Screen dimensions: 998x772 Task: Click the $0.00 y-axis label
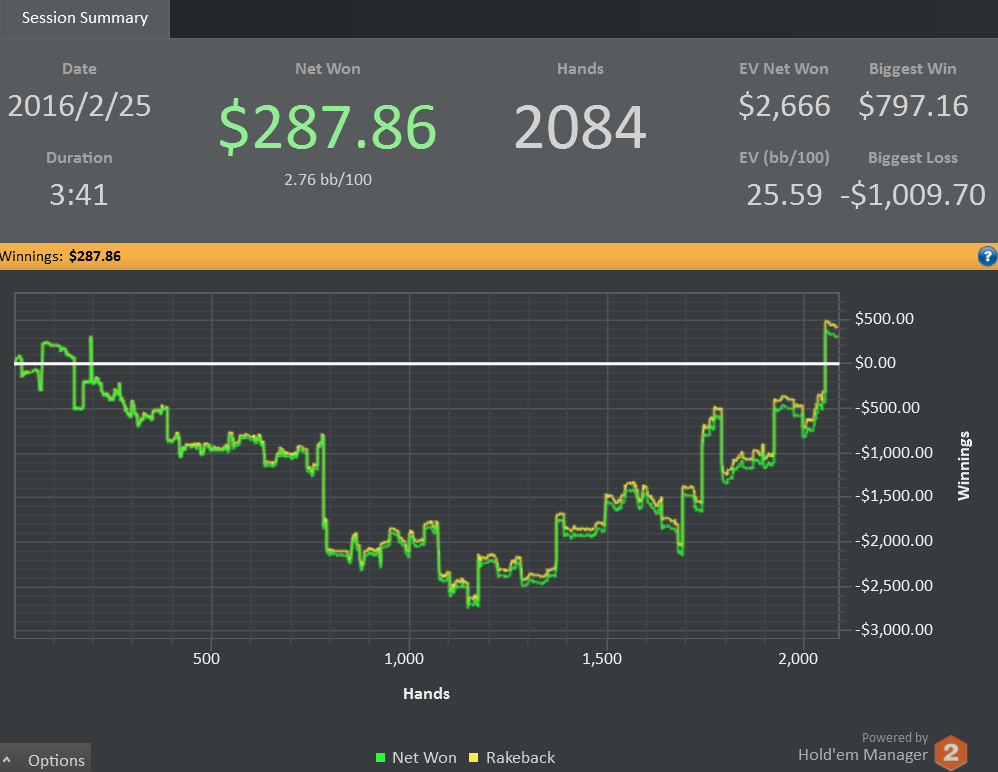[875, 363]
